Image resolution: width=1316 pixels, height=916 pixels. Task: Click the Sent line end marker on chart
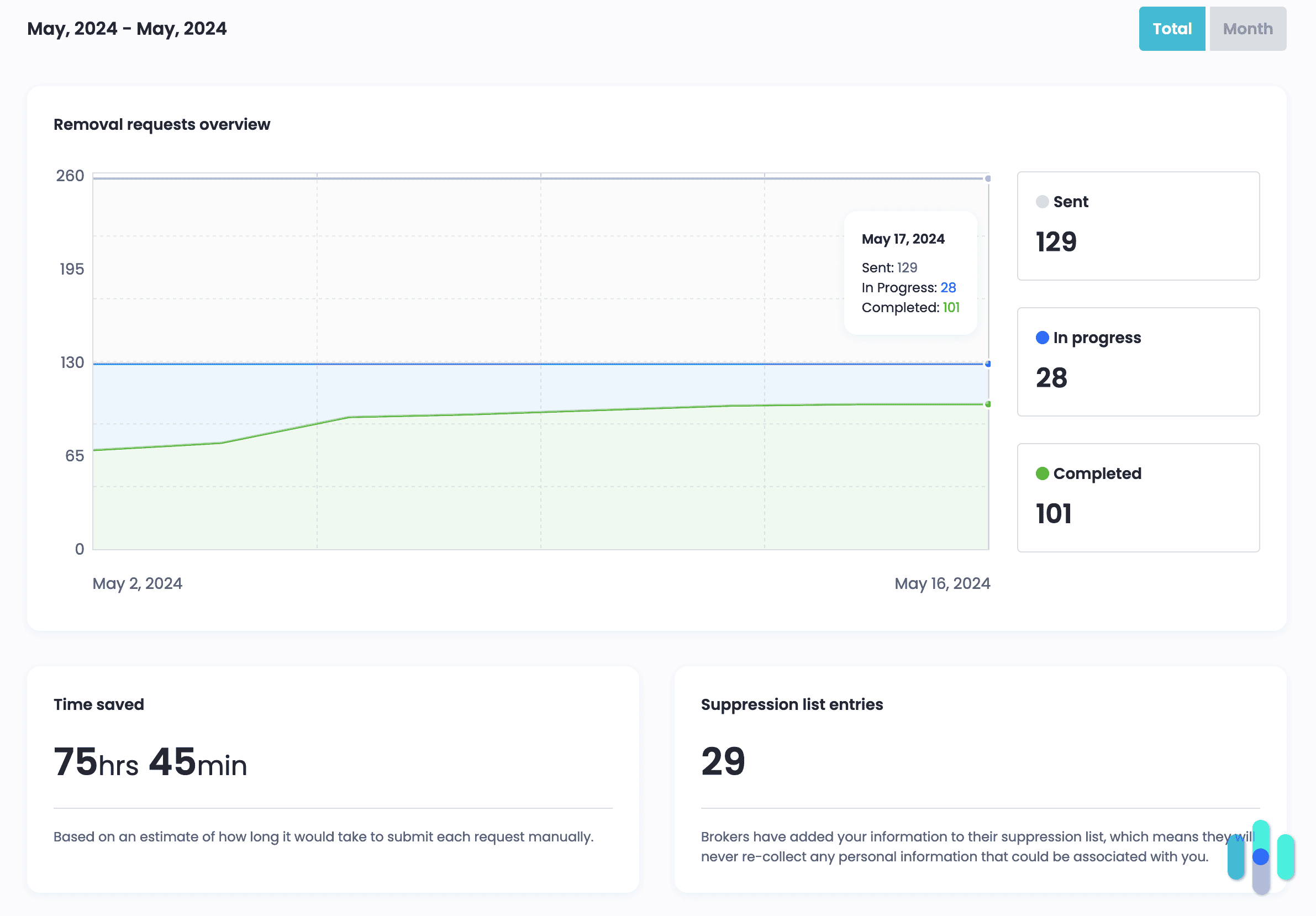click(x=988, y=178)
